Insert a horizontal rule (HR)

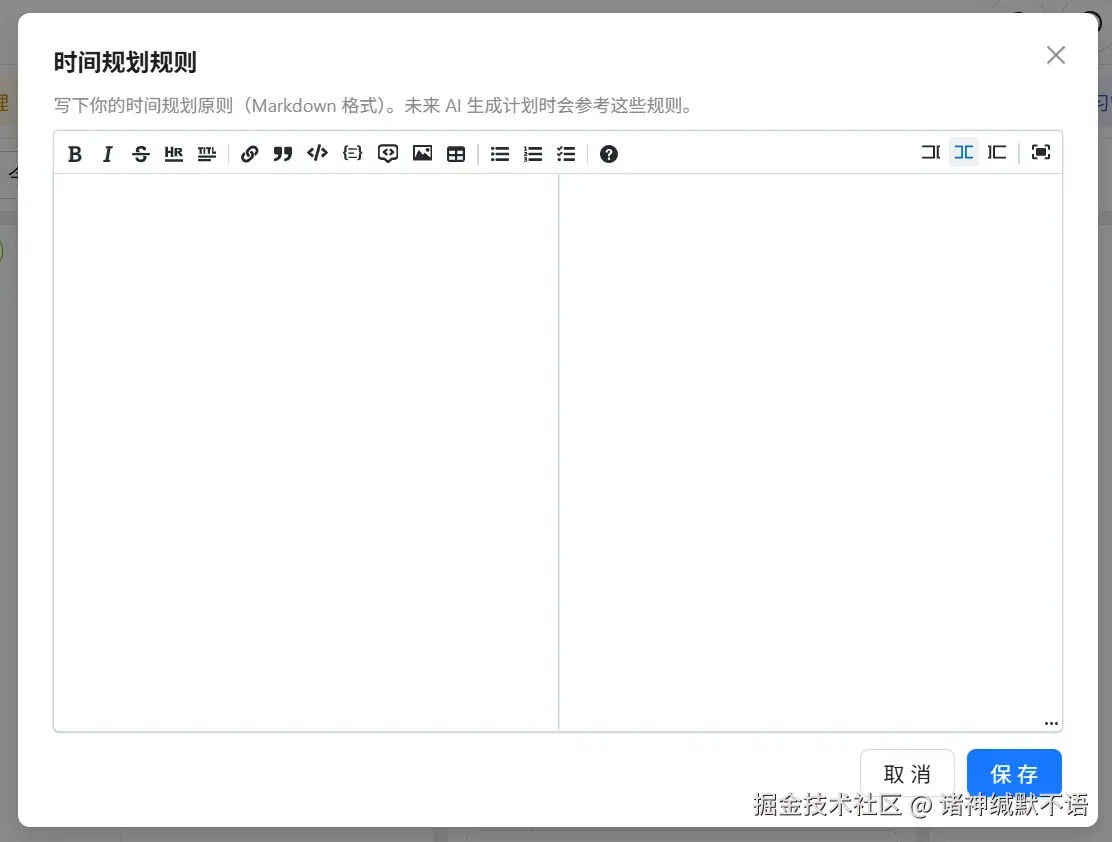[x=174, y=154]
